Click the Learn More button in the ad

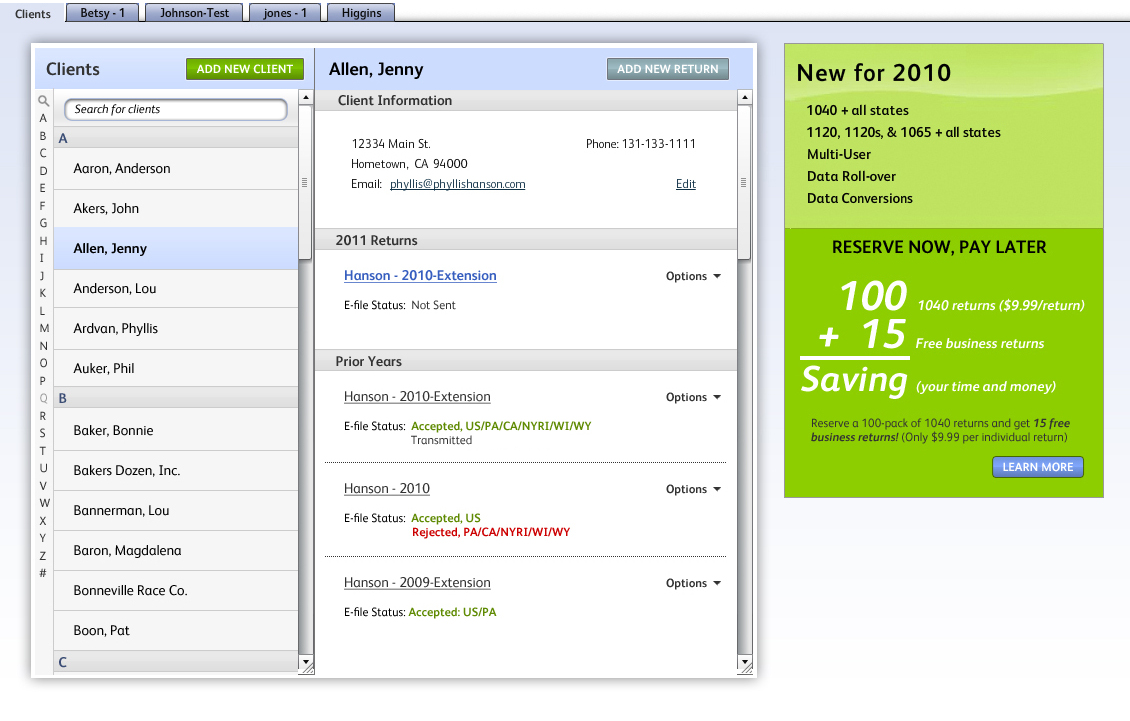coord(1037,467)
